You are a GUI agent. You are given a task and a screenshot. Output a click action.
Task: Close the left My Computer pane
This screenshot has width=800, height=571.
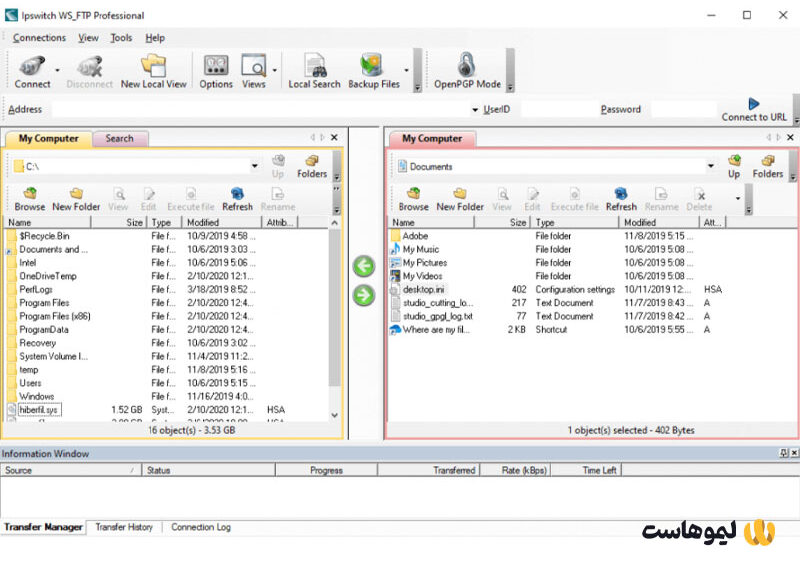click(x=334, y=138)
